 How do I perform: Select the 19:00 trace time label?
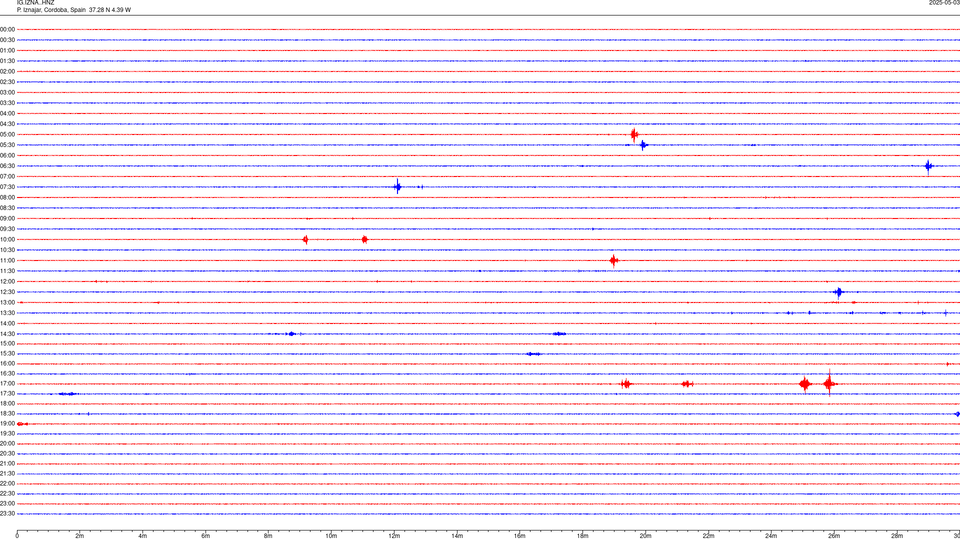pyautogui.click(x=7, y=424)
